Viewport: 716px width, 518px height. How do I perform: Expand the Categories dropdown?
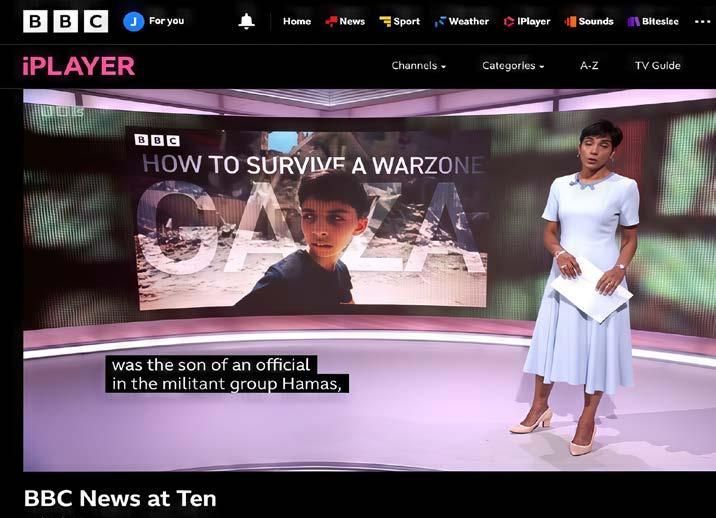(x=513, y=66)
